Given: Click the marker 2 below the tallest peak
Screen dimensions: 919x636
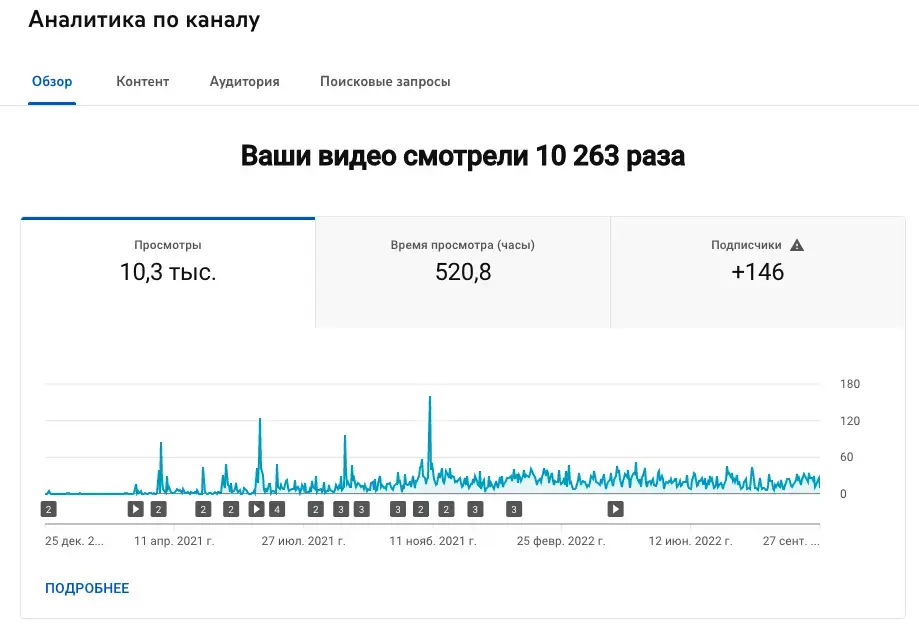Looking at the screenshot, I should tap(421, 509).
